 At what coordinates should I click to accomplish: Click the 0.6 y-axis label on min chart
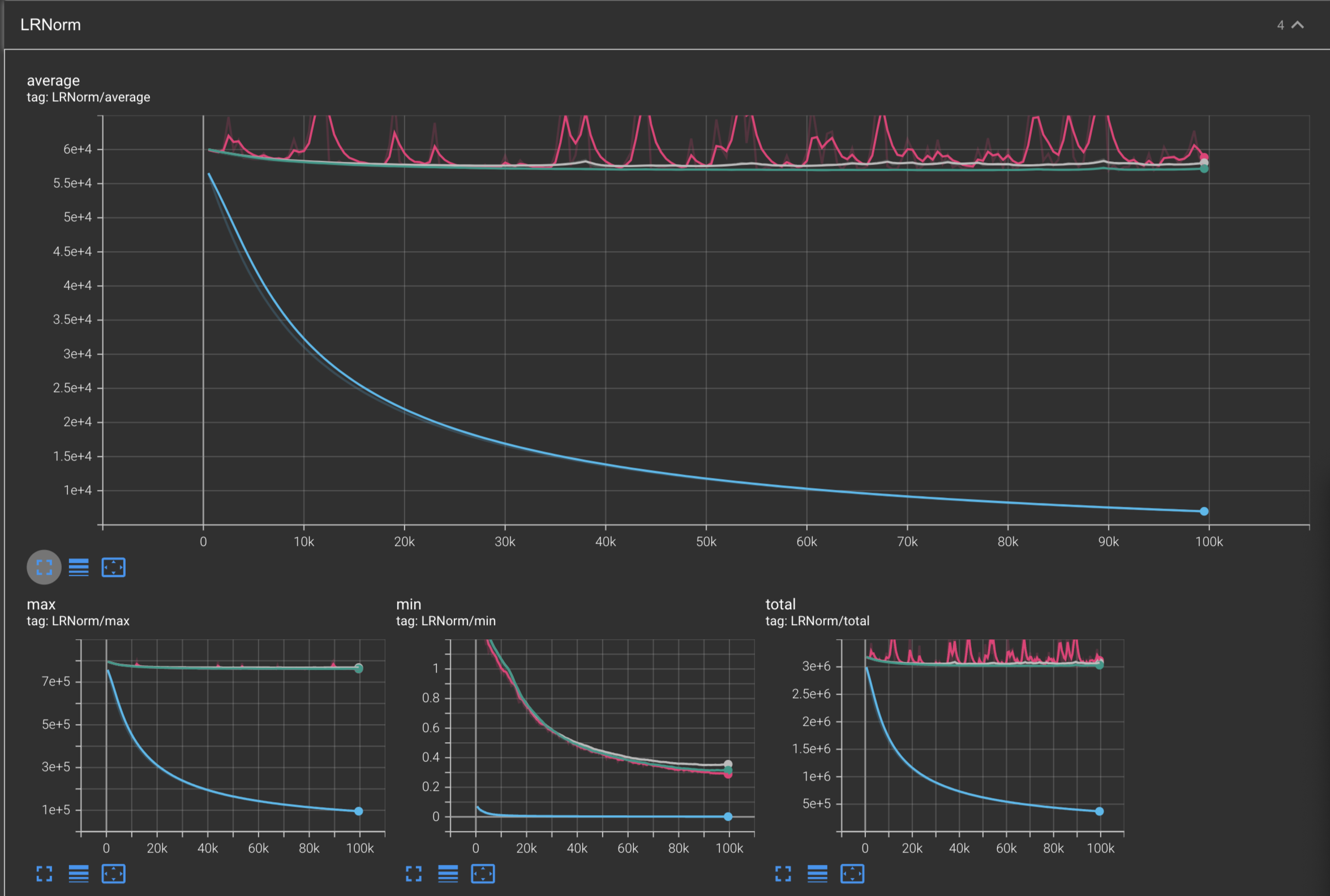(x=431, y=727)
